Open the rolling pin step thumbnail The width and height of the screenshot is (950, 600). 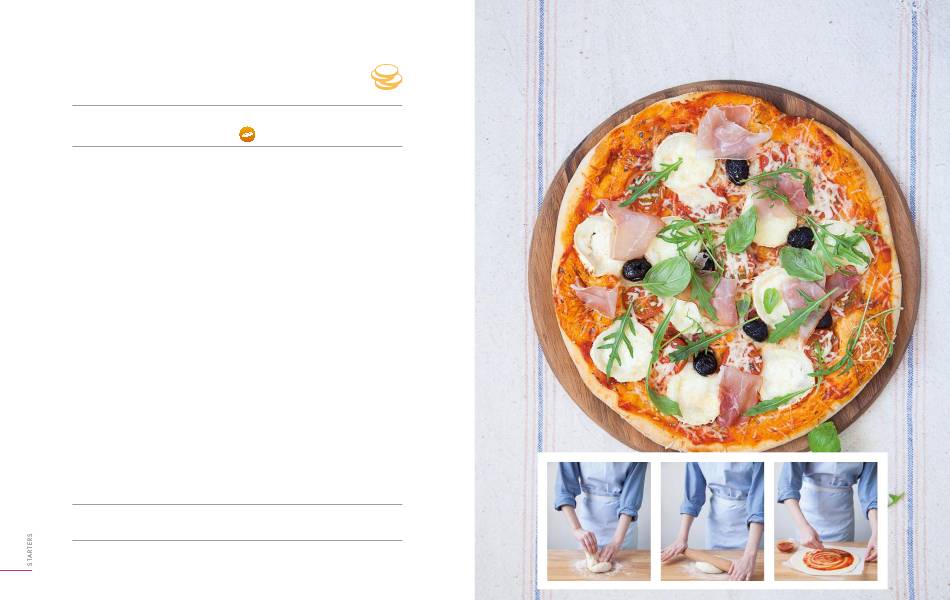pyautogui.click(x=712, y=521)
